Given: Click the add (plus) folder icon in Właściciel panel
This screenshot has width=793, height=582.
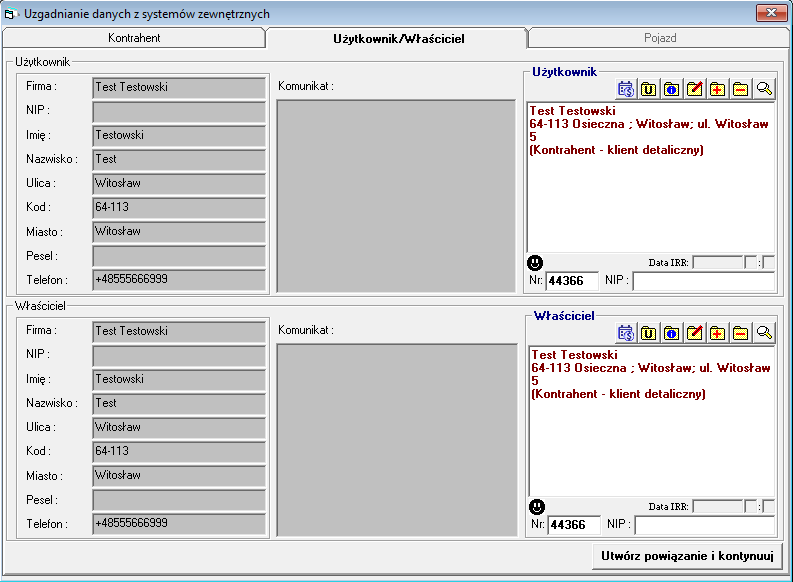Looking at the screenshot, I should [717, 333].
